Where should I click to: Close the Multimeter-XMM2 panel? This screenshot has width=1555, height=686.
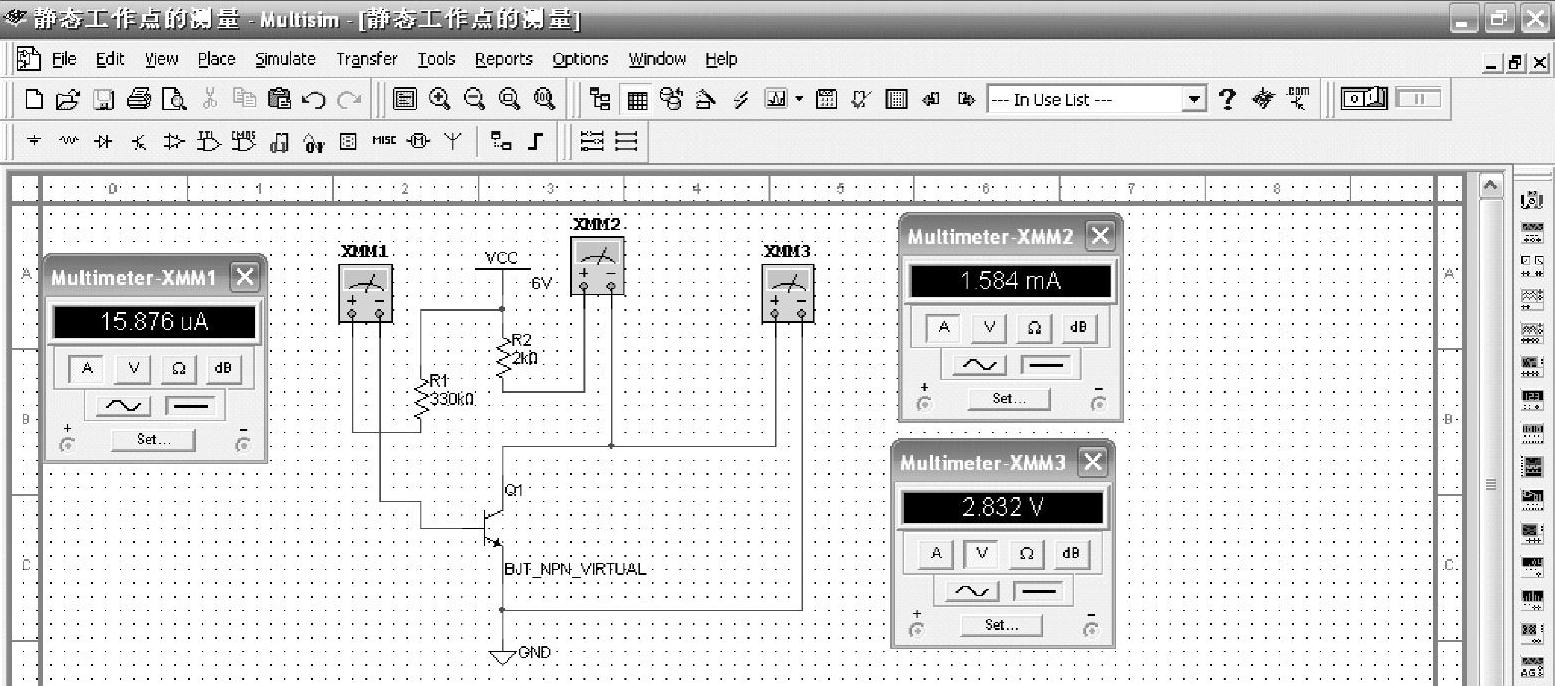click(1100, 237)
